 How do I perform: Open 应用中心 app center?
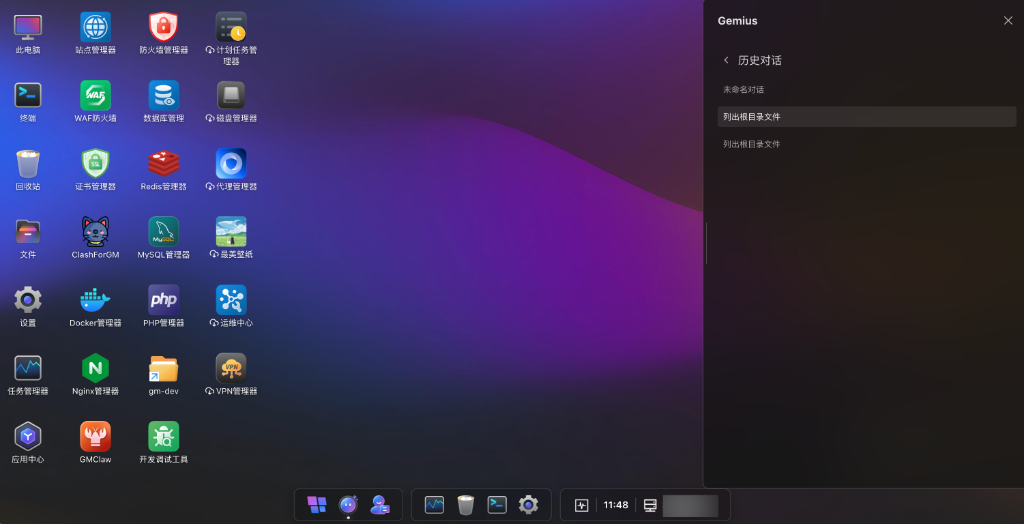coord(28,436)
